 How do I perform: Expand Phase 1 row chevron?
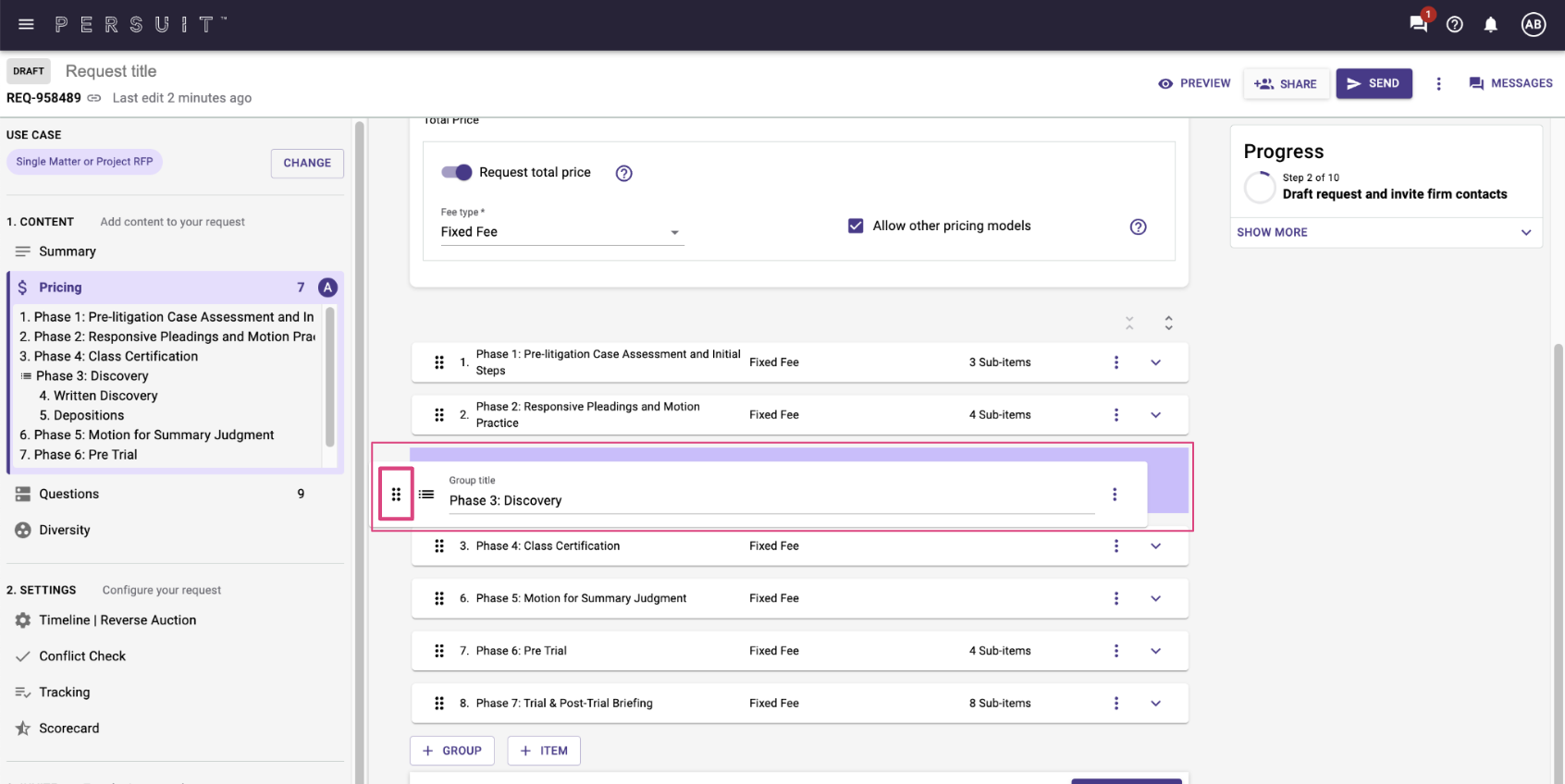tap(1156, 362)
